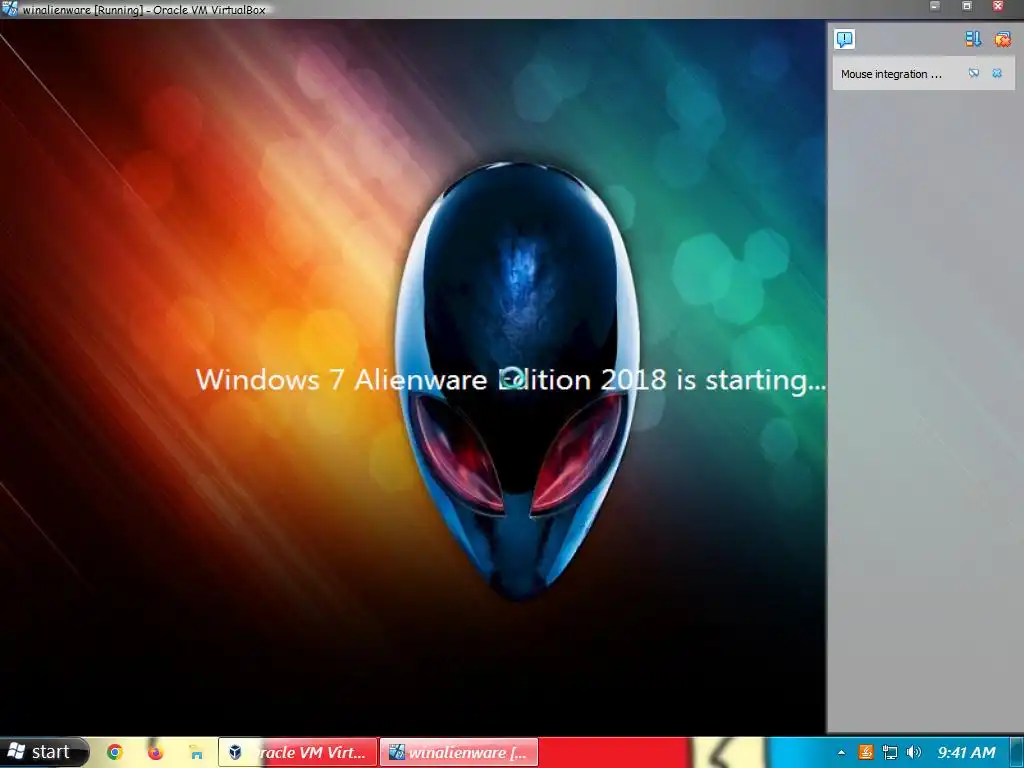Viewport: 1024px width, 768px height.
Task: Launch Firefox from quick launch
Action: (x=155, y=752)
